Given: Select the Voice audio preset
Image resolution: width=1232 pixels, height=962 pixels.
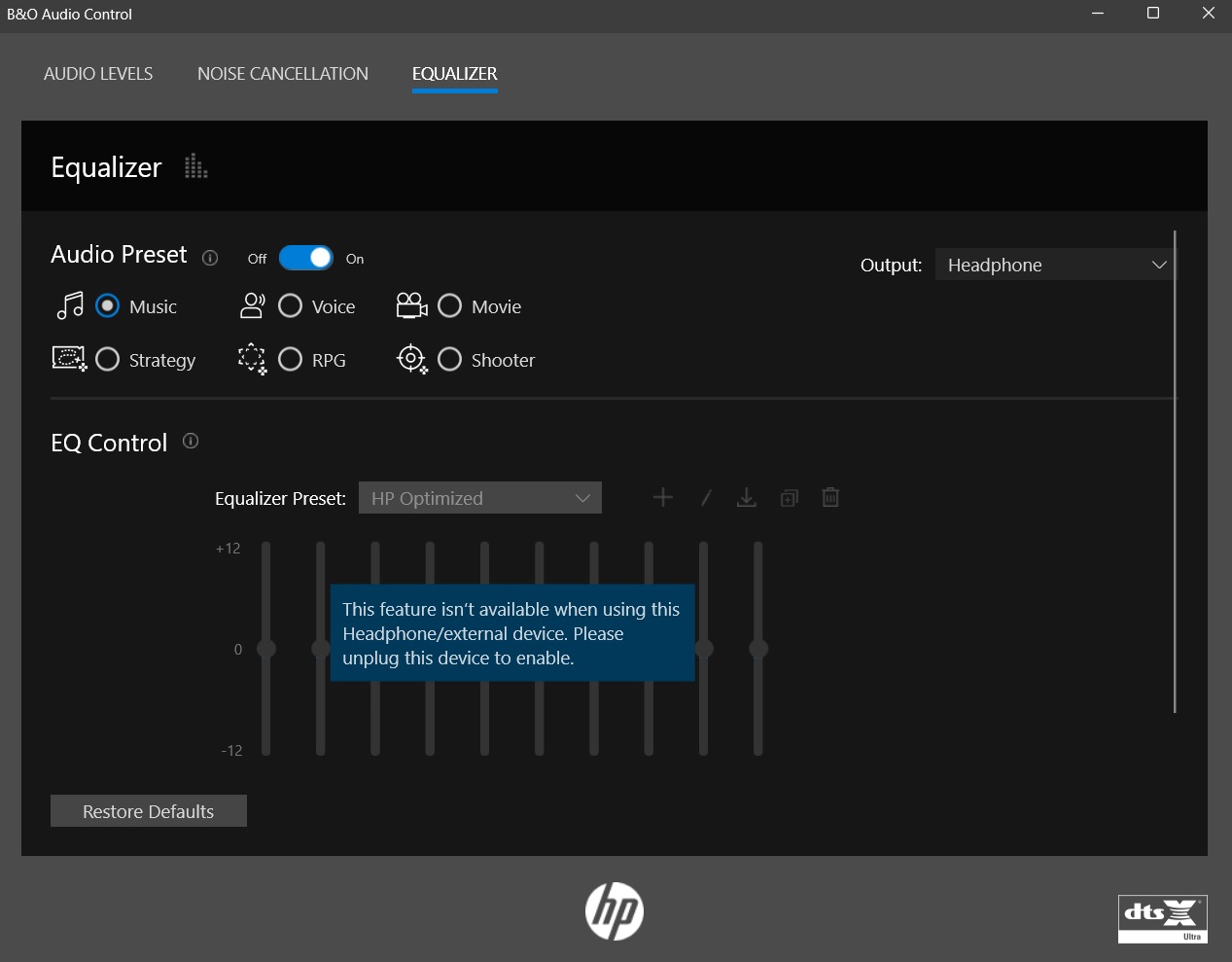Looking at the screenshot, I should point(291,305).
